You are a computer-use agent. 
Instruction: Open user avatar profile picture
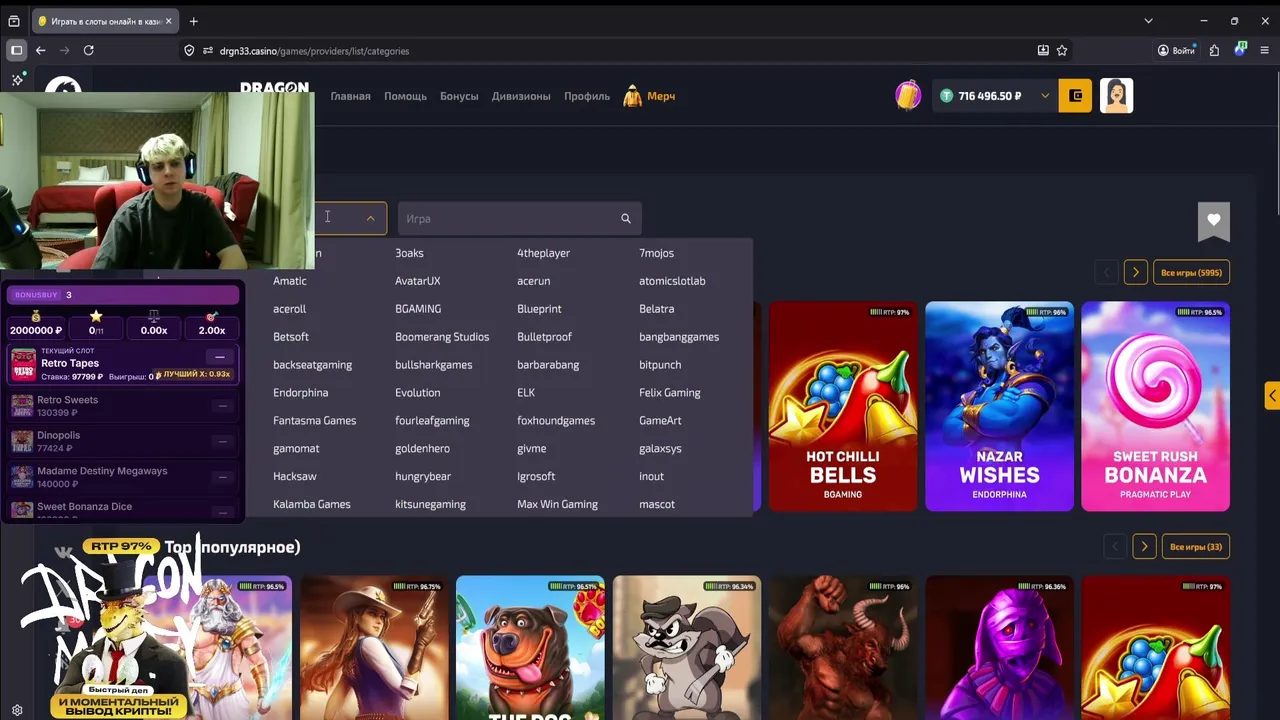pos(1117,96)
